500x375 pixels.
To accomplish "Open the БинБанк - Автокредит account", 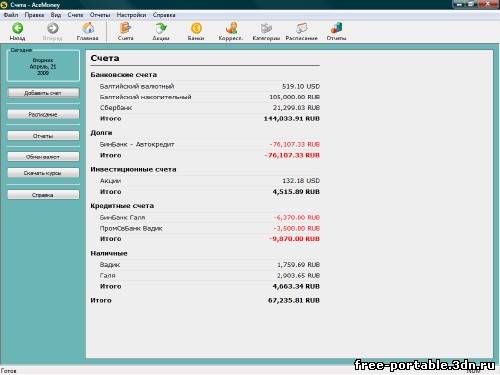I will (137, 144).
